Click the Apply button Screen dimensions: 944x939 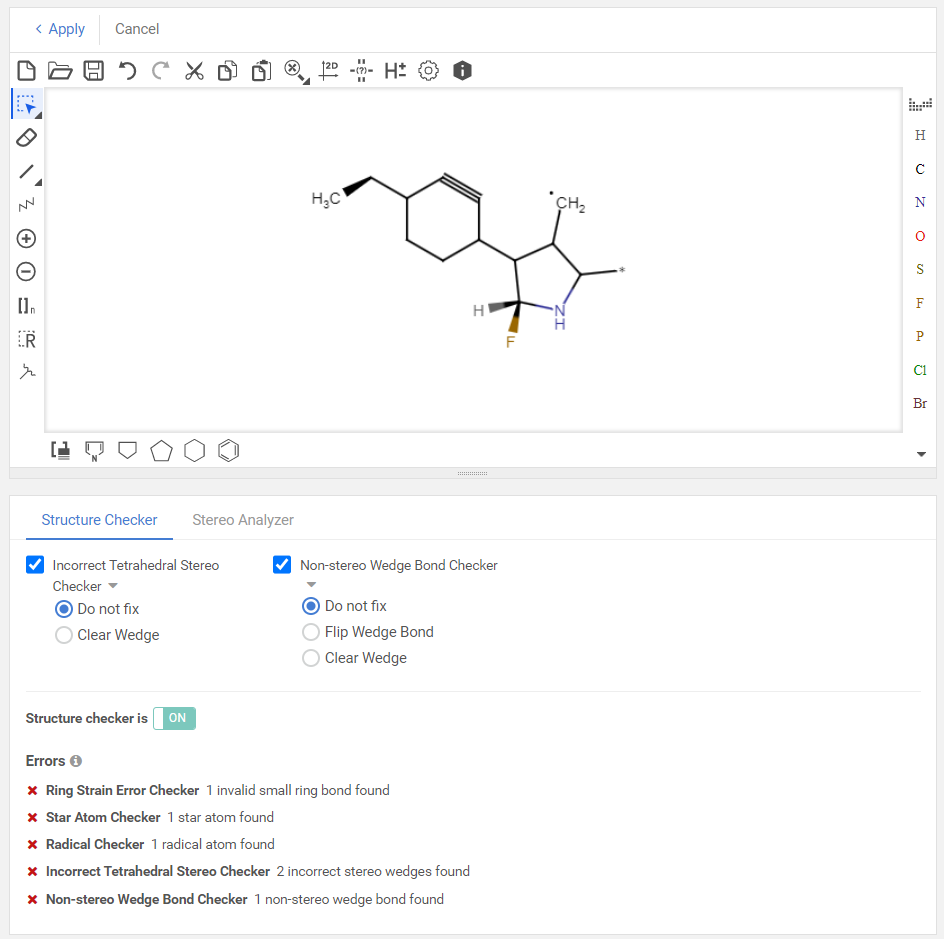(x=60, y=29)
